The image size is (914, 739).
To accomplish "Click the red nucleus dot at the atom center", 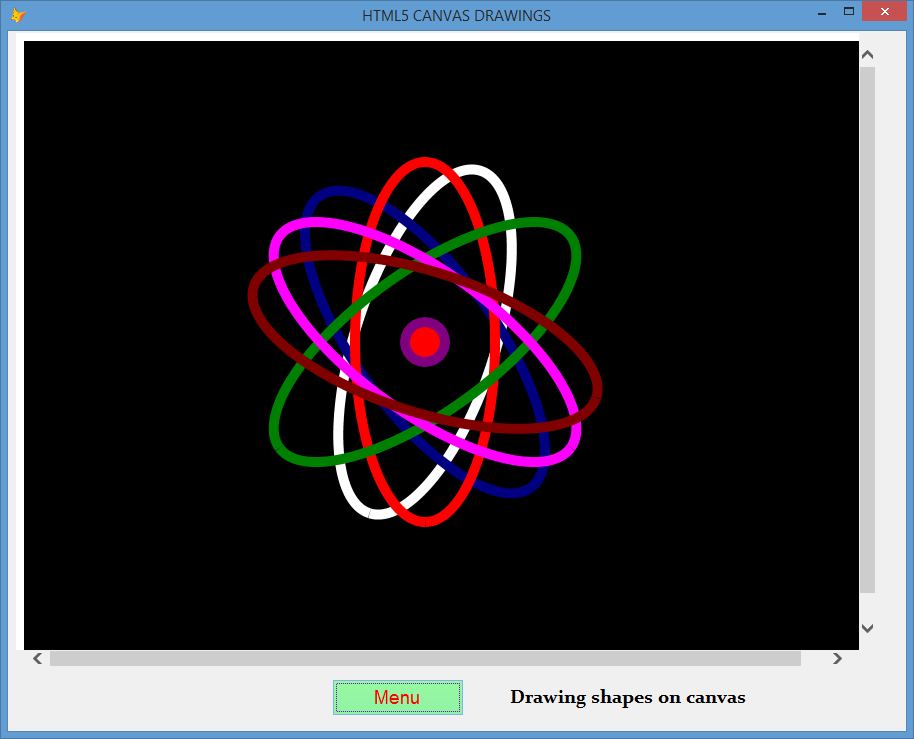I will pos(425,341).
